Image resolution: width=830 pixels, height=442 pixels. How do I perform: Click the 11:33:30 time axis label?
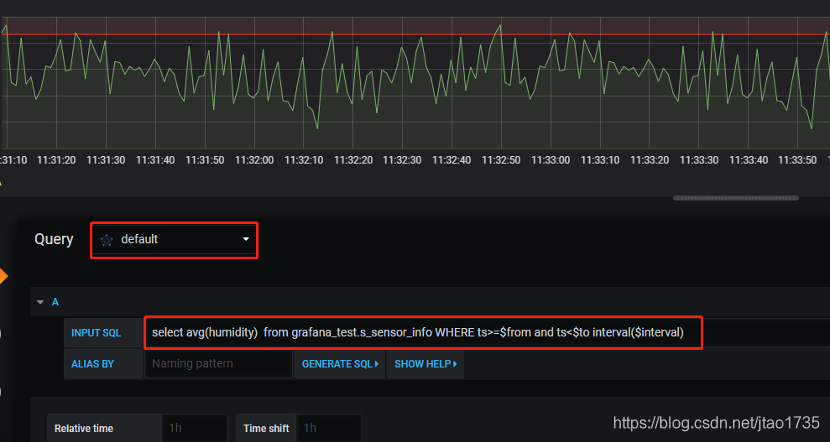tap(699, 160)
